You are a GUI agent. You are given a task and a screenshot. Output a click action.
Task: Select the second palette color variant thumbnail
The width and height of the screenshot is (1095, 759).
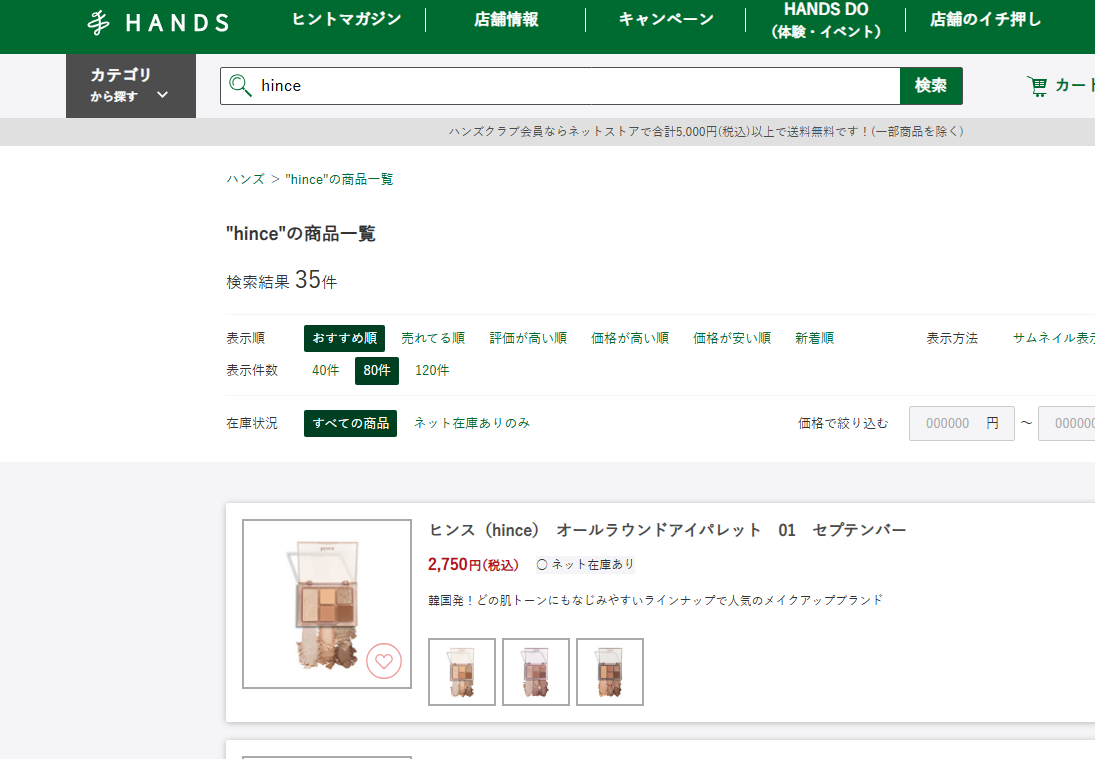click(x=536, y=672)
